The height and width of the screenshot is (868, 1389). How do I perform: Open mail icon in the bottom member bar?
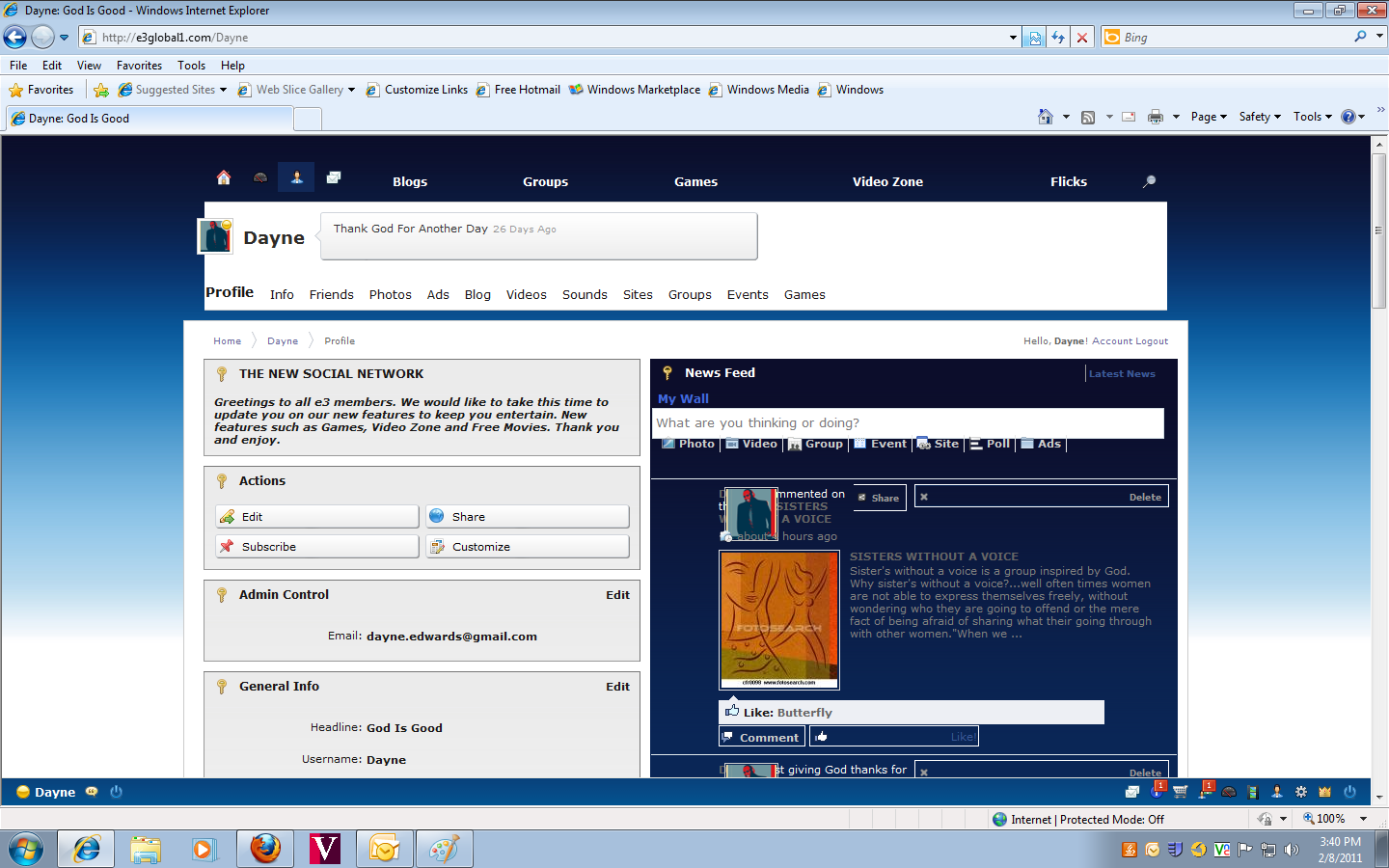1132,792
